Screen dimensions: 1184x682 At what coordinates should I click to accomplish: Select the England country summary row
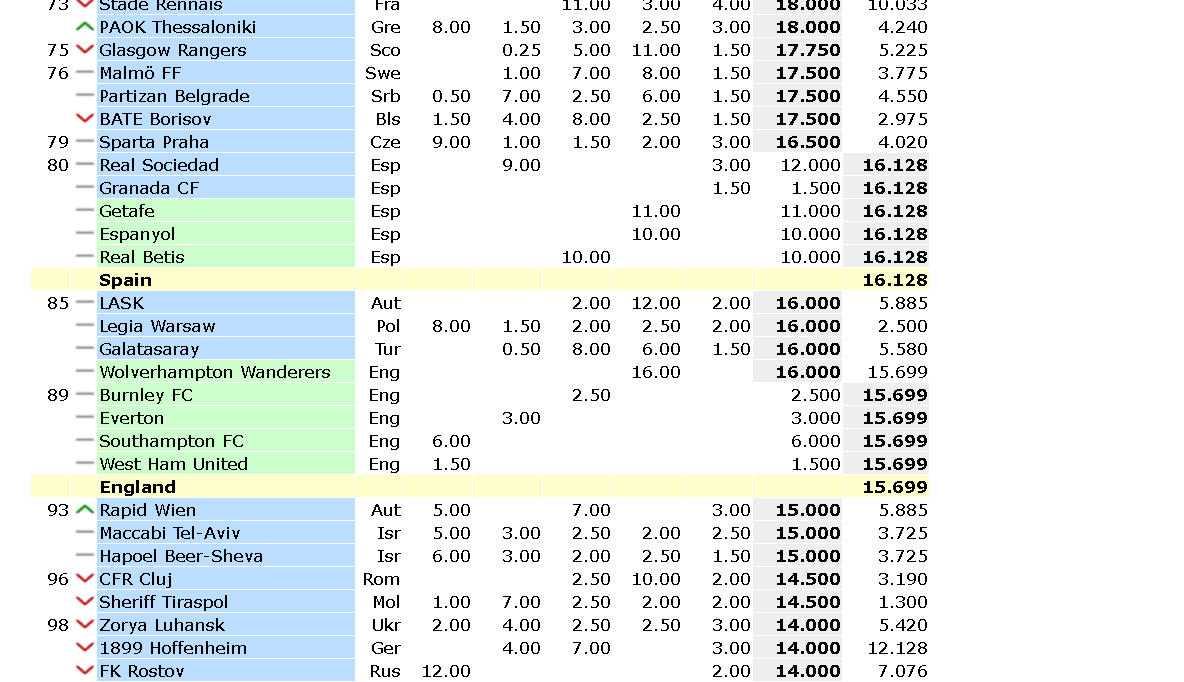click(x=479, y=487)
